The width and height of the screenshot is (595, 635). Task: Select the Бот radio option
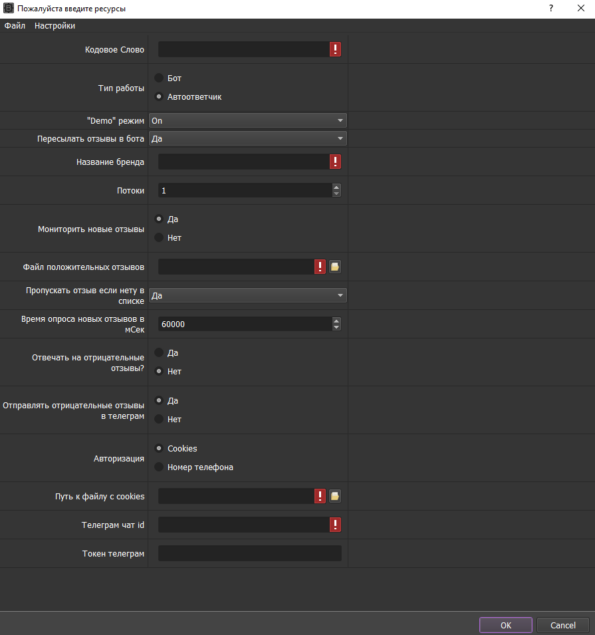(159, 78)
